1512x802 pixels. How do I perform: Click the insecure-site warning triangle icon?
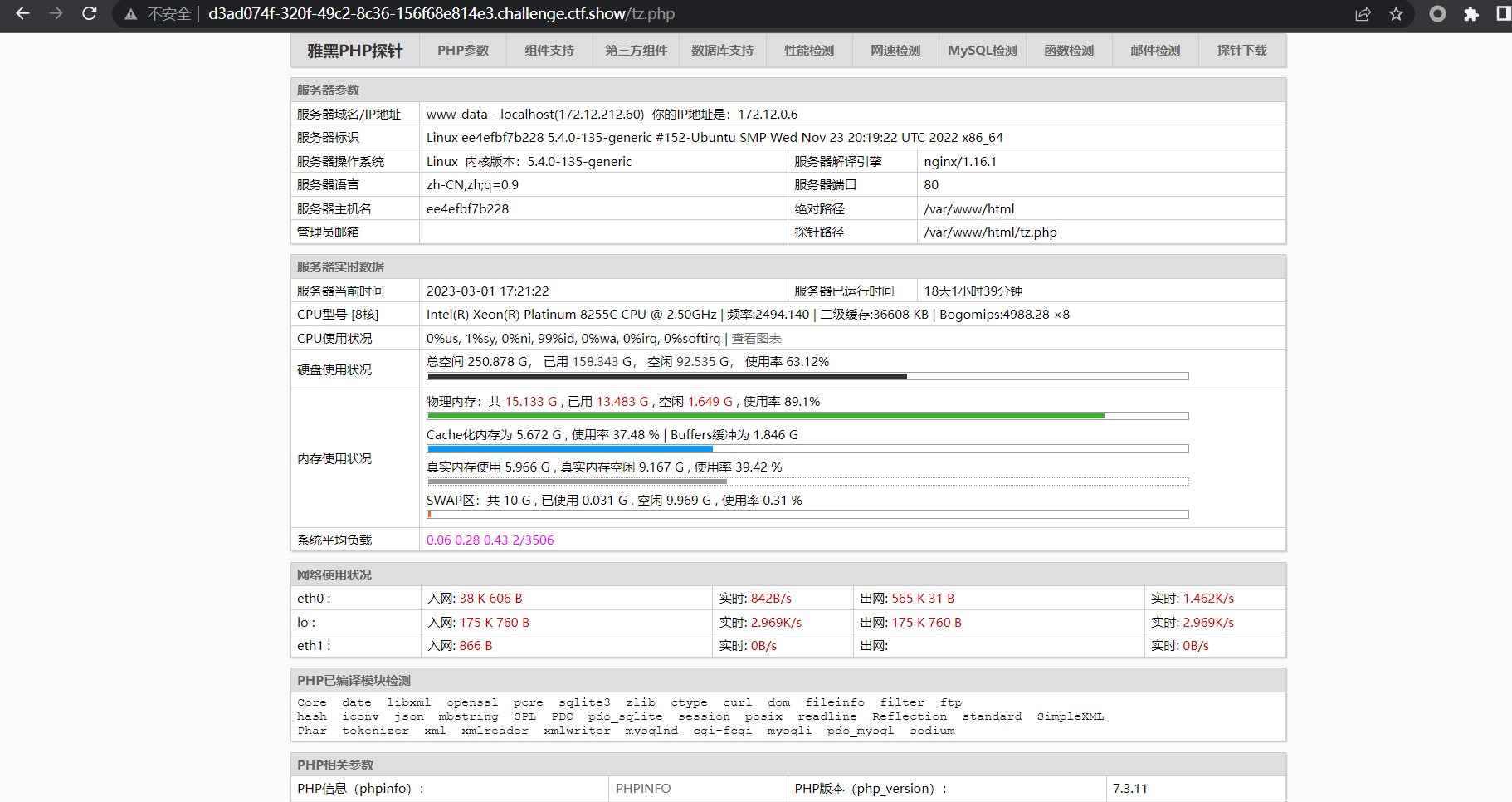tap(131, 14)
